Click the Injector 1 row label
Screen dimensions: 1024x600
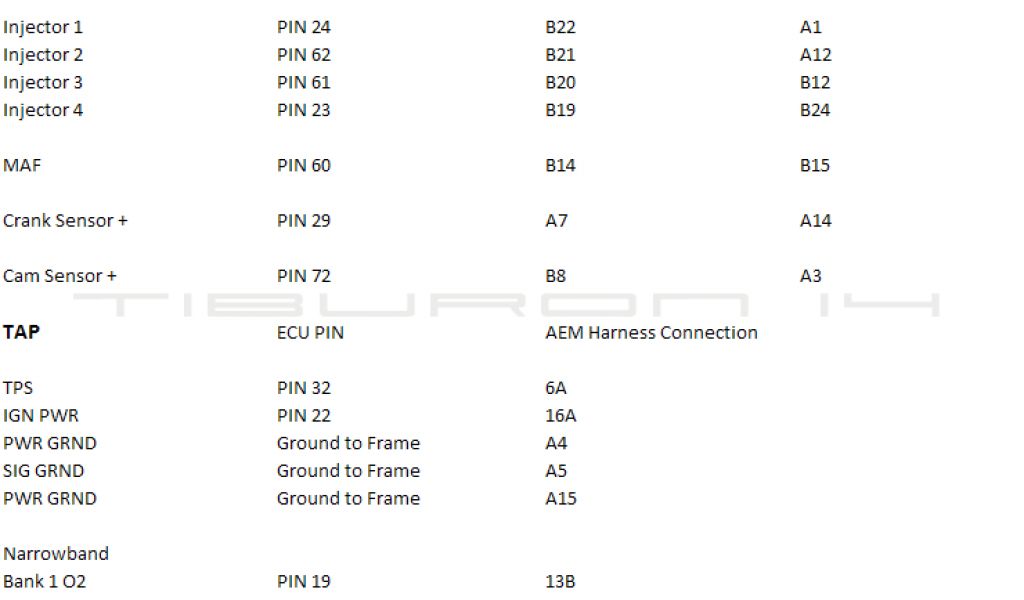(43, 27)
